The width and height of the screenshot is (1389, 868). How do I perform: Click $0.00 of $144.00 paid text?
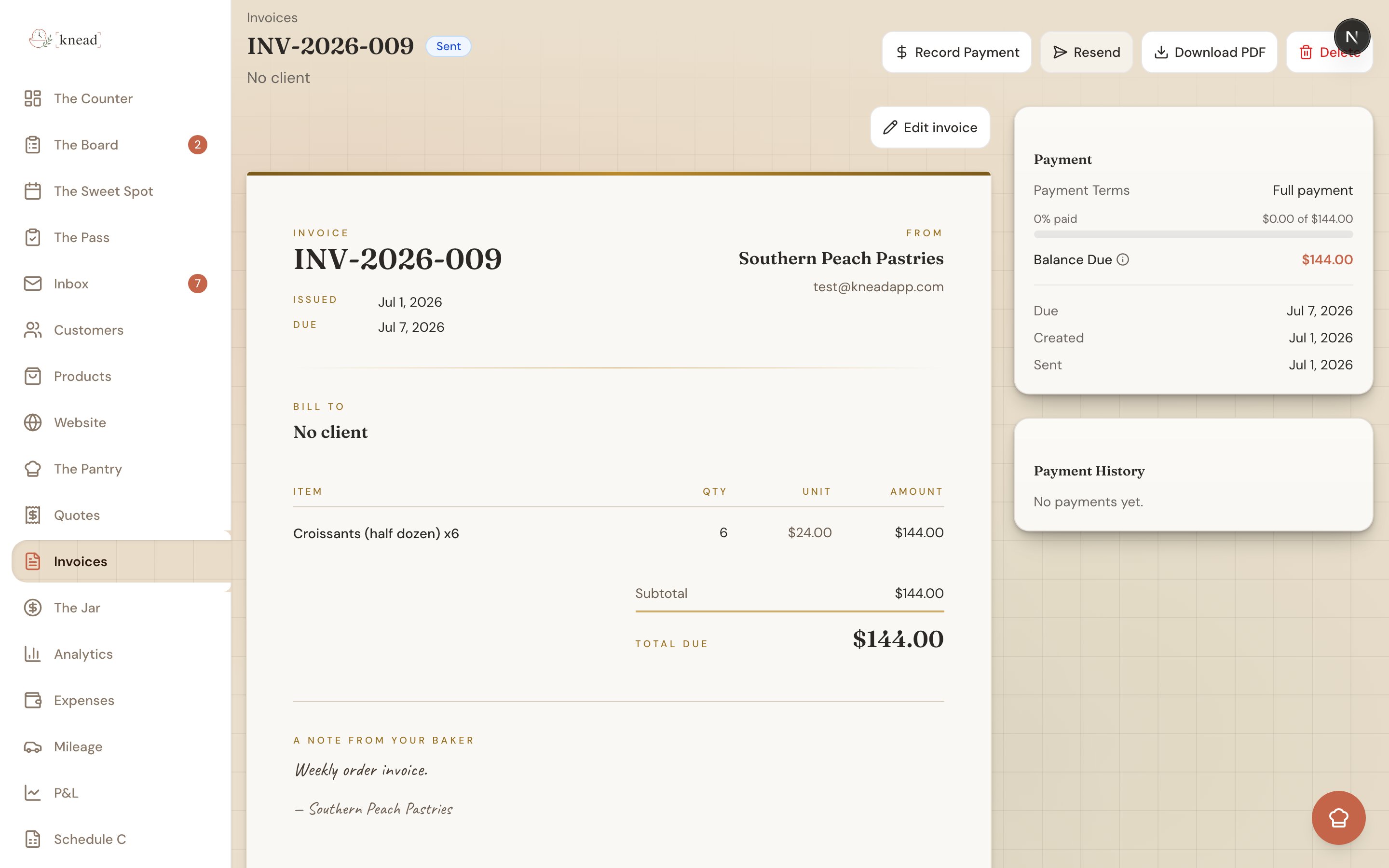pos(1307,219)
